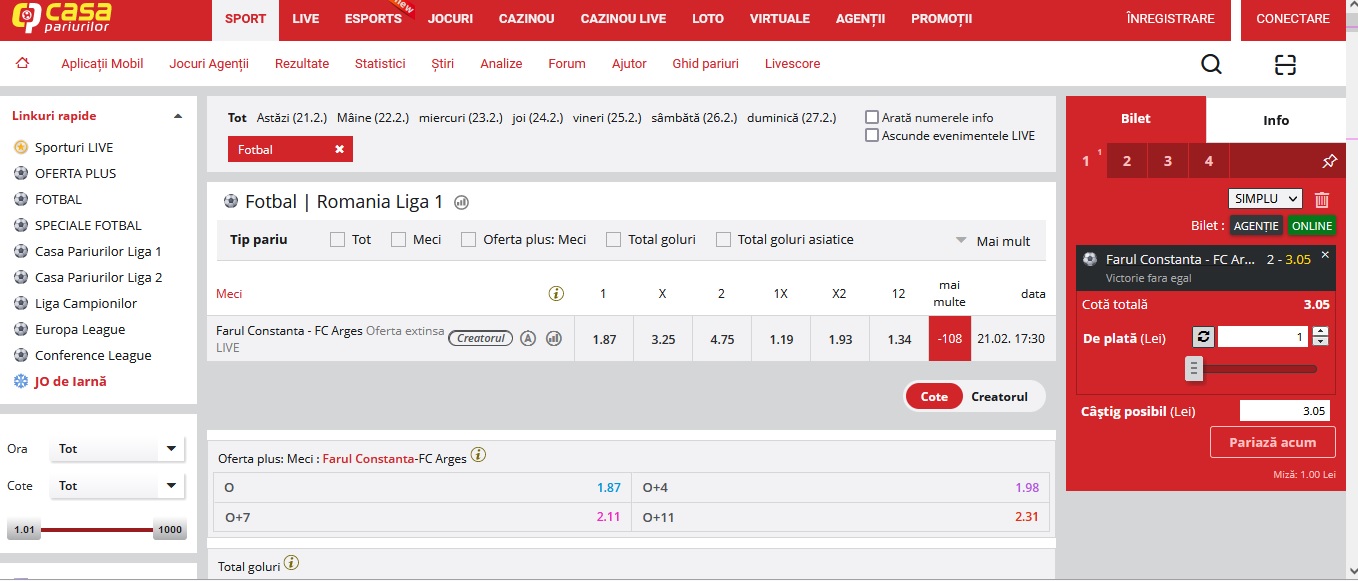Click the ÎNREGISTRARE button
The height and width of the screenshot is (581, 1358).
click(x=1170, y=19)
